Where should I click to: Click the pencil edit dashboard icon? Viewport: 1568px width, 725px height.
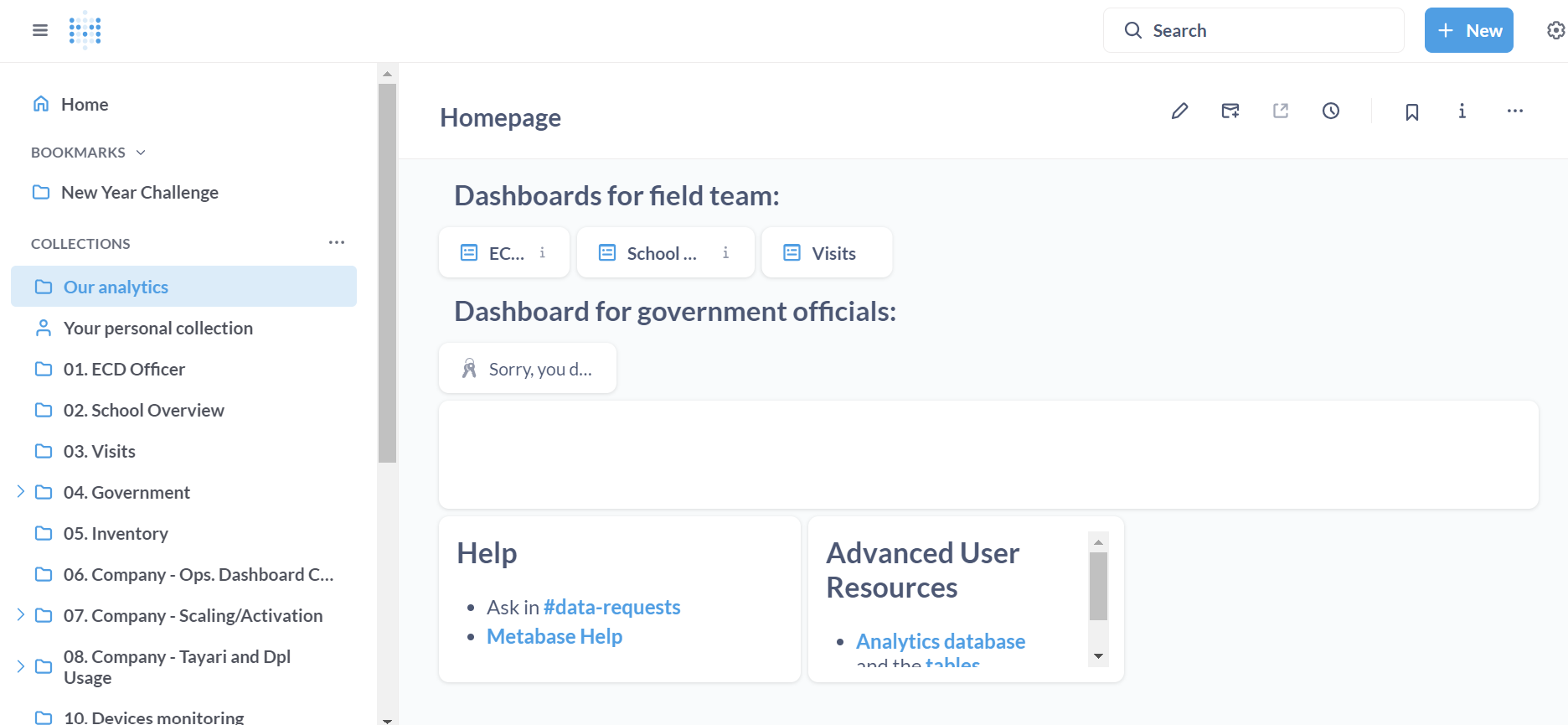point(1179,111)
